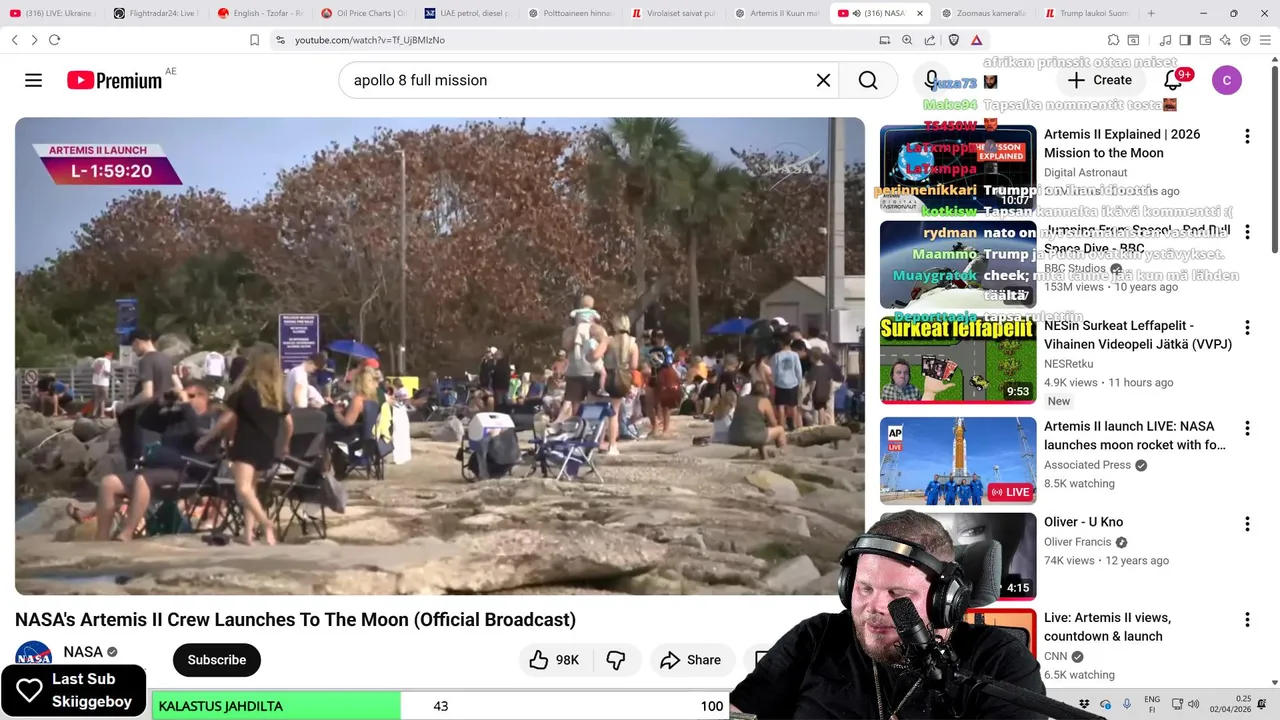Open Brave Wallet icon

click(1205, 40)
